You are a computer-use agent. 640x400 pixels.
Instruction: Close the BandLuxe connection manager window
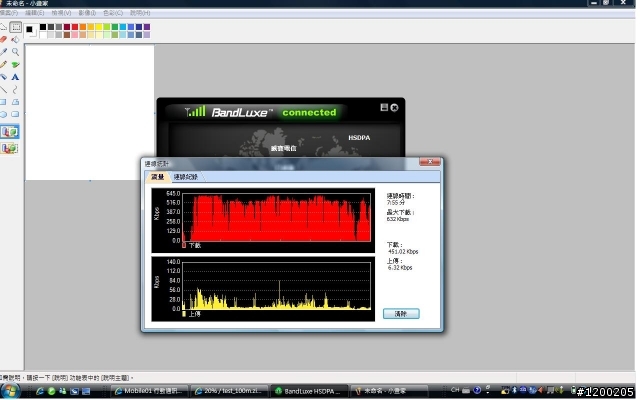[x=395, y=108]
